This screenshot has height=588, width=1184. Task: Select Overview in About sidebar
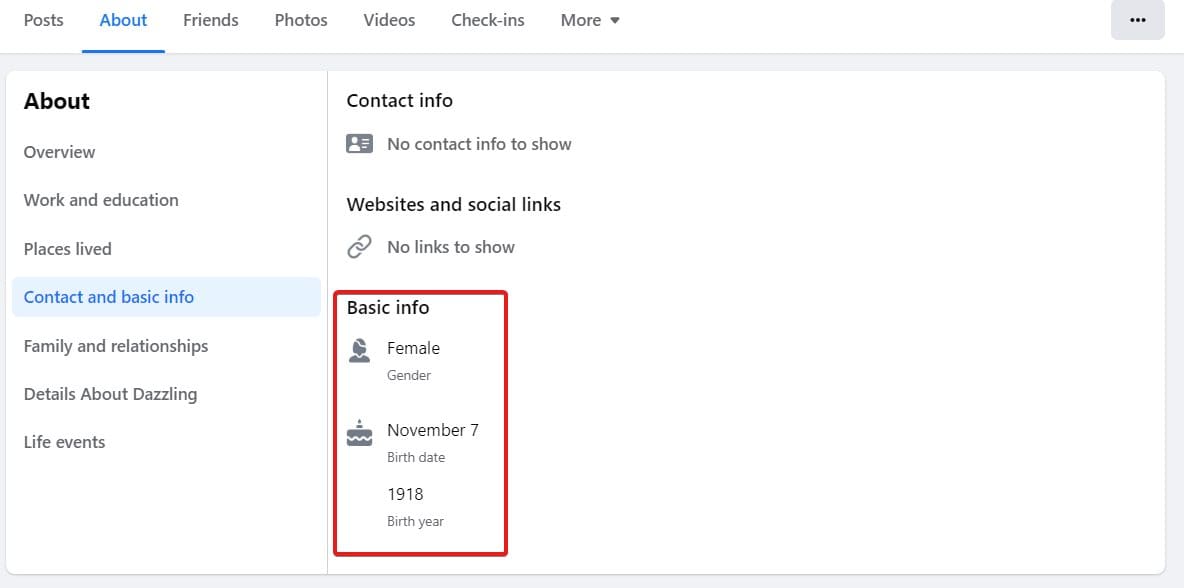coord(60,152)
